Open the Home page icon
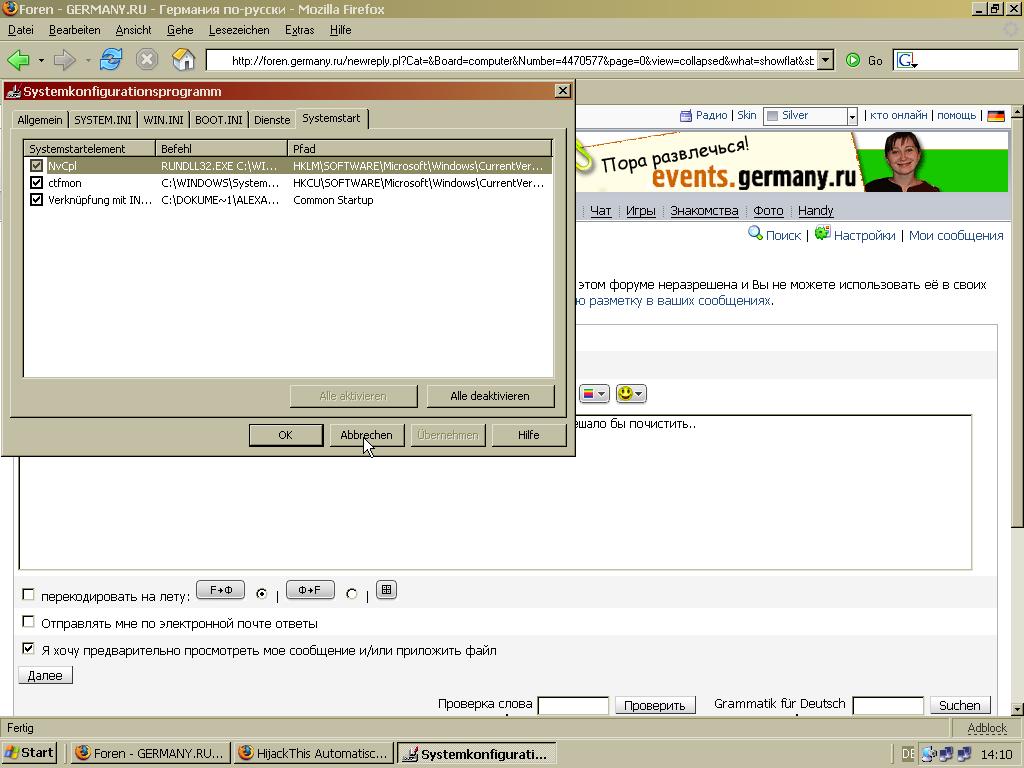The image size is (1024, 768). 184,60
